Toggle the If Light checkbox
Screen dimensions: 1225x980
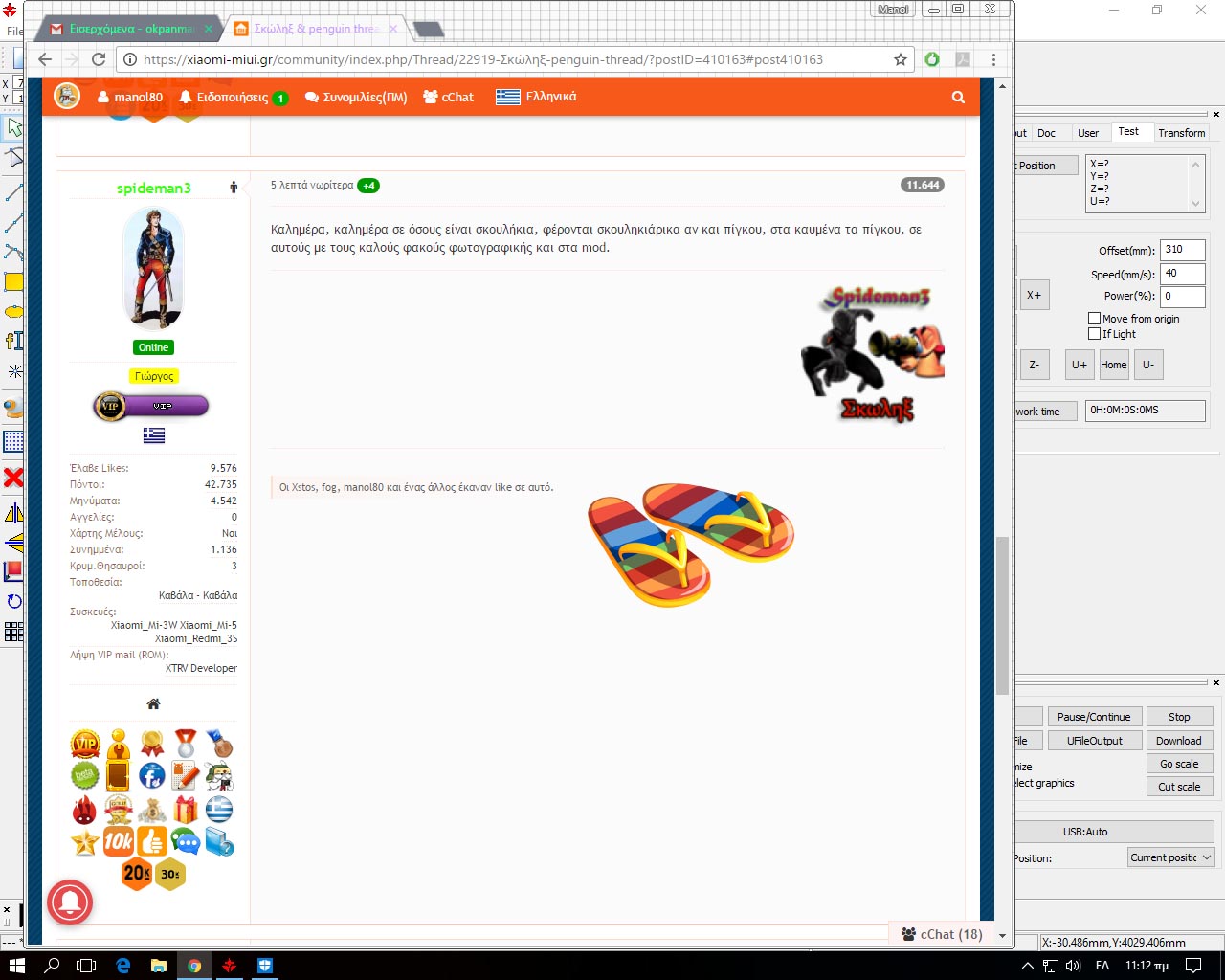[x=1094, y=334]
